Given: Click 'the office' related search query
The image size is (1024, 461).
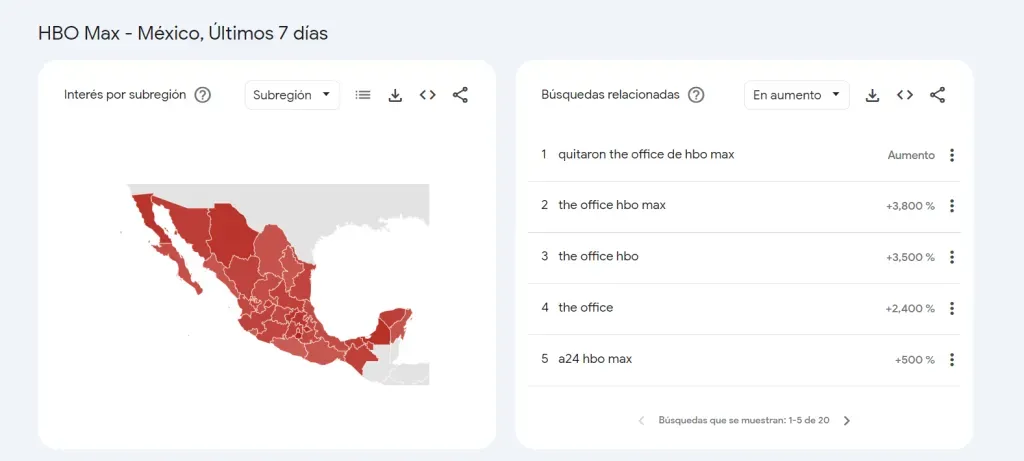Looking at the screenshot, I should 585,307.
